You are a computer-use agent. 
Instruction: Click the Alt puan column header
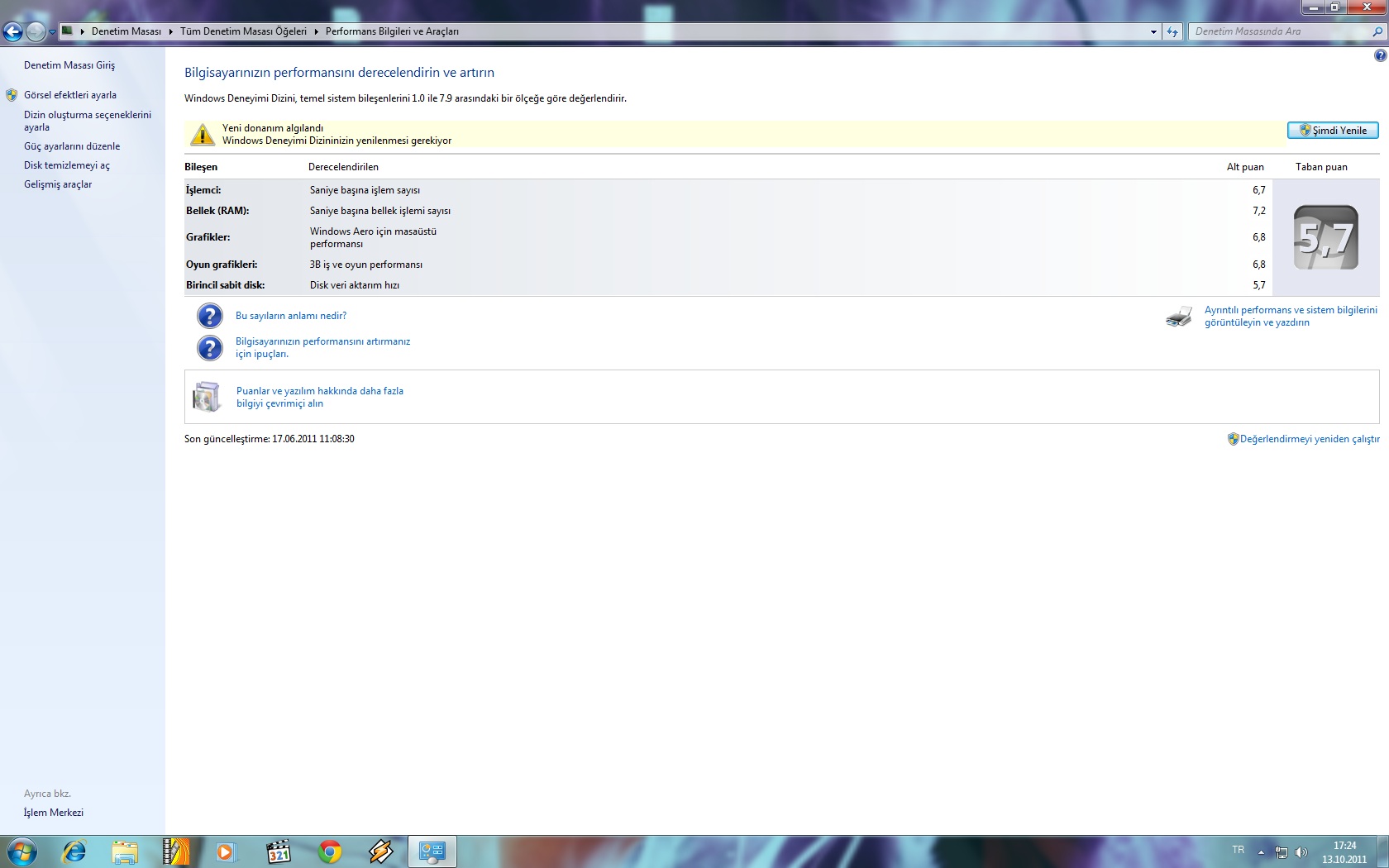(1245, 167)
